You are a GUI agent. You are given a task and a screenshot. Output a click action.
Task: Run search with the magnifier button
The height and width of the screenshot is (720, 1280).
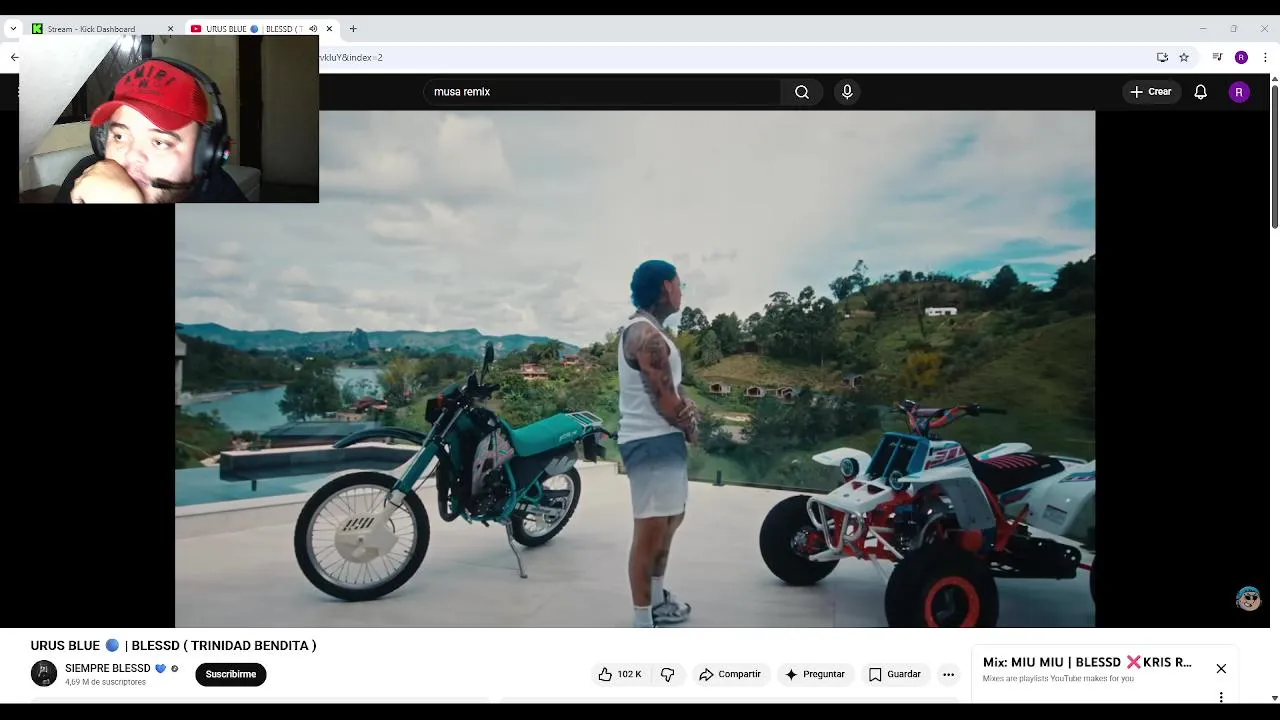[x=802, y=92]
